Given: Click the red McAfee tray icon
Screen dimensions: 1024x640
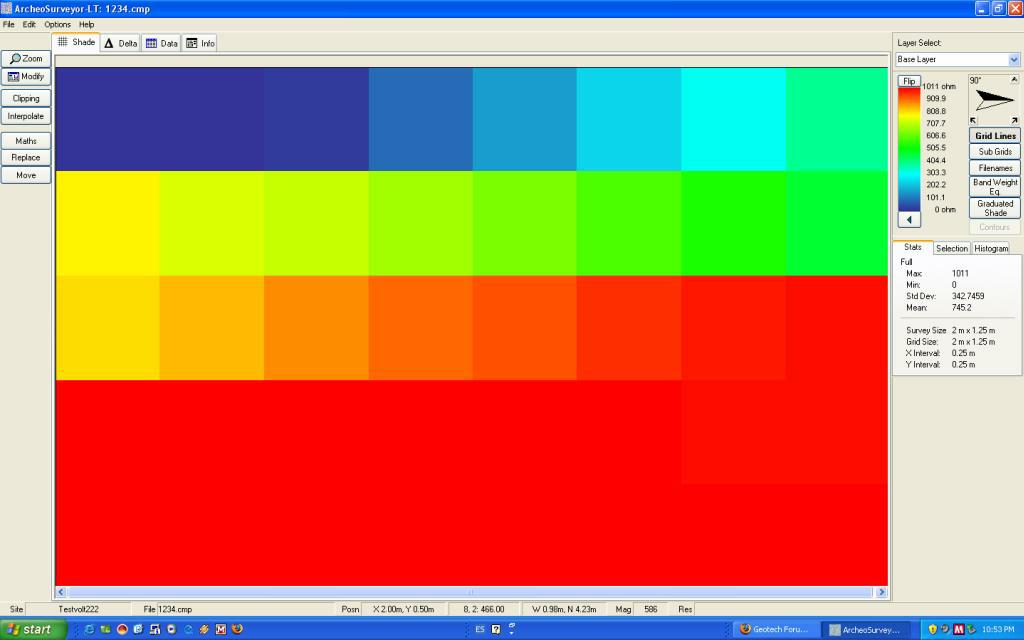Looking at the screenshot, I should tap(958, 629).
